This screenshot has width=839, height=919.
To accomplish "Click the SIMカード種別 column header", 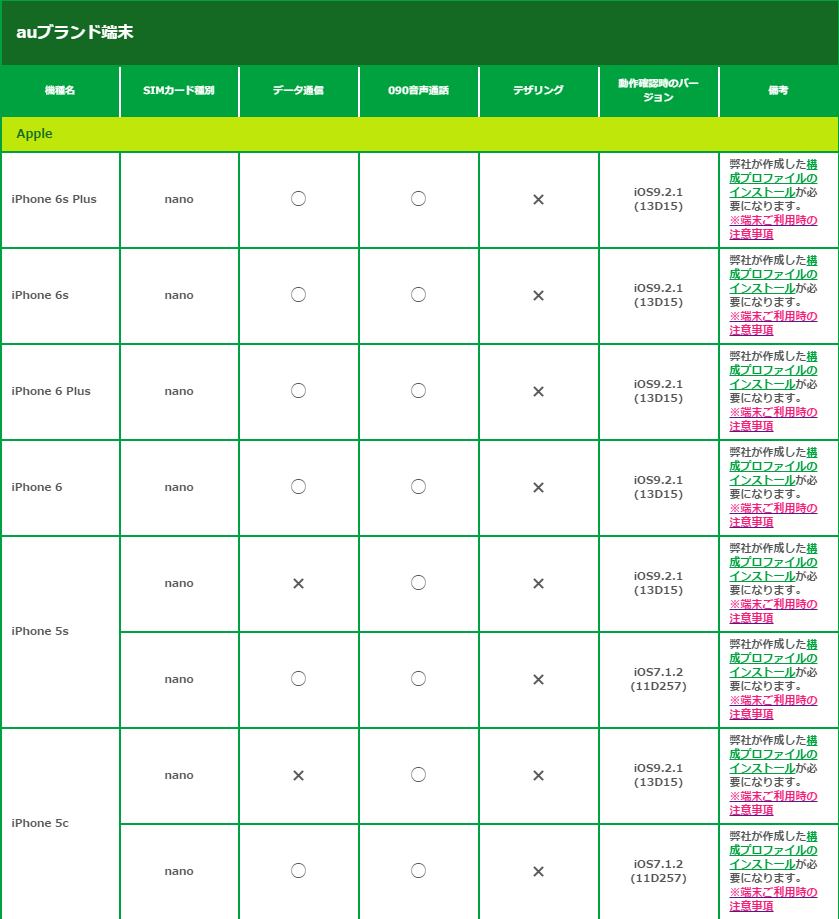I will pos(179,91).
